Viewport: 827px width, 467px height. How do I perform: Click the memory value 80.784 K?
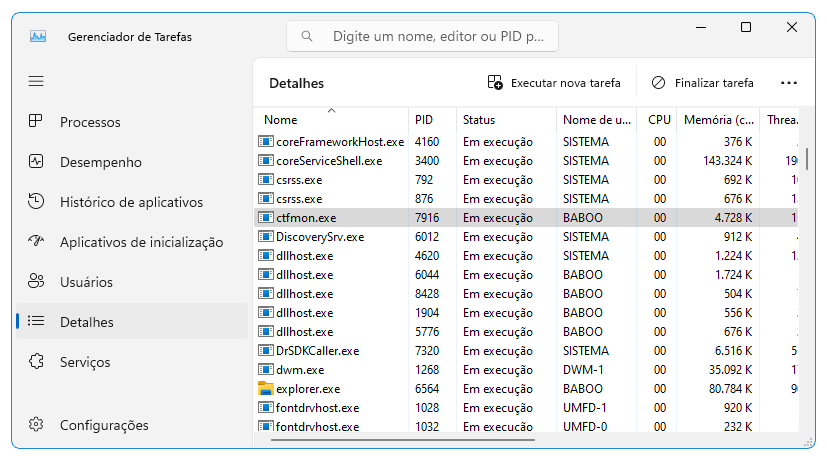pyautogui.click(x=730, y=389)
